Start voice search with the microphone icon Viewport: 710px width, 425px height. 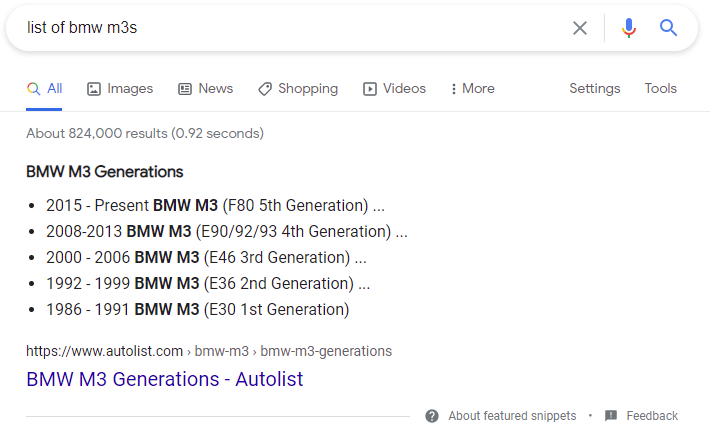tap(628, 28)
